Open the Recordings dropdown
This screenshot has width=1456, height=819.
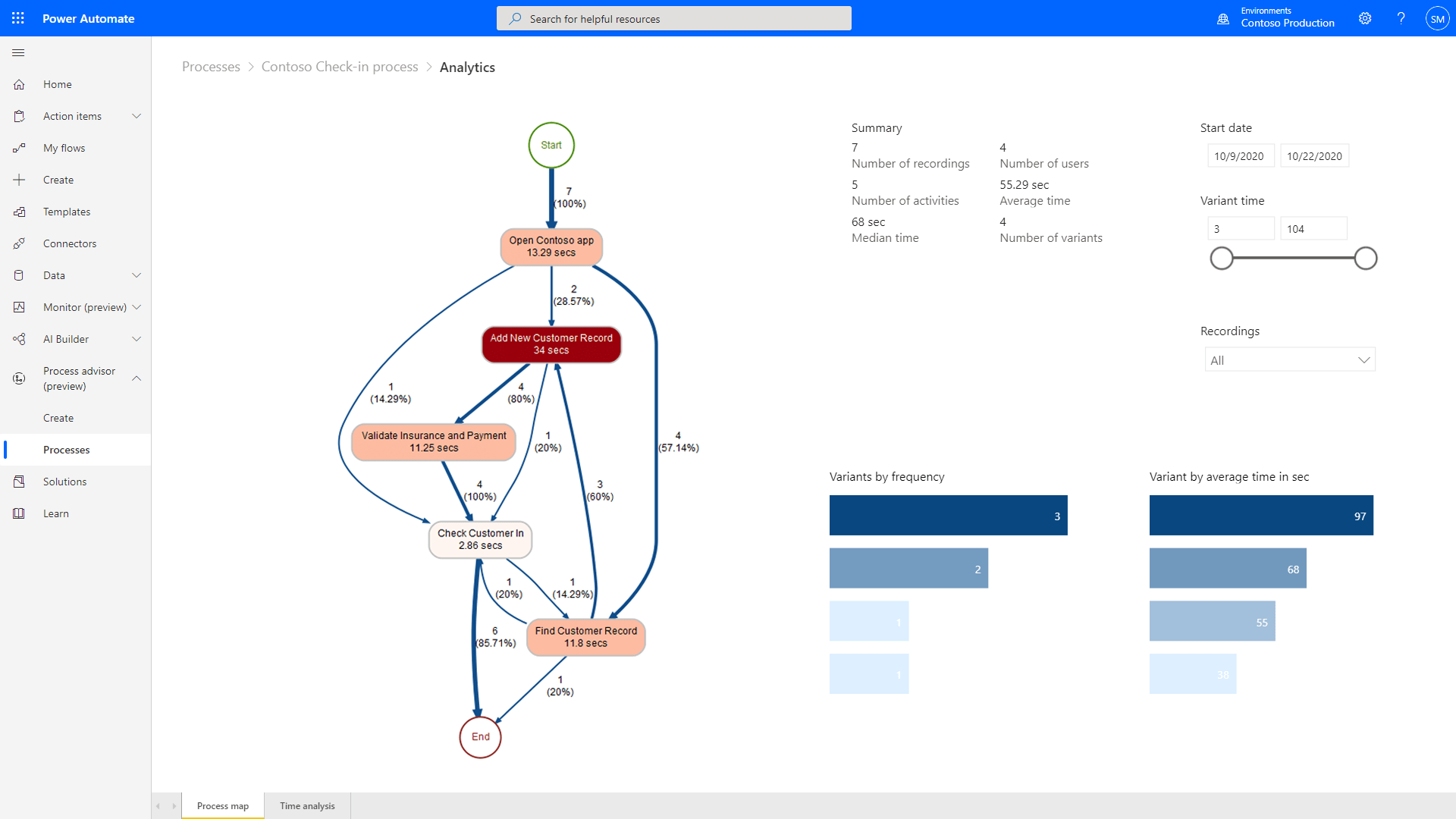1289,359
